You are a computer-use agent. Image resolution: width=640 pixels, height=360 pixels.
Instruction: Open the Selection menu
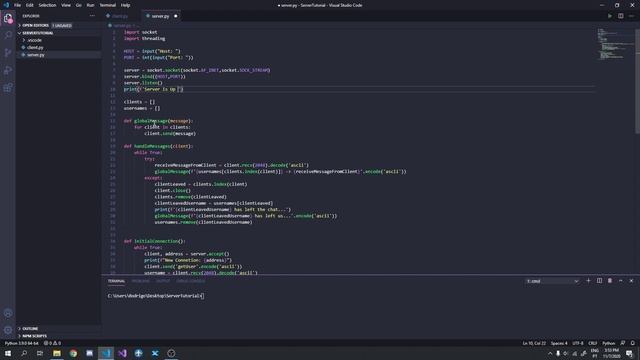(47, 5)
